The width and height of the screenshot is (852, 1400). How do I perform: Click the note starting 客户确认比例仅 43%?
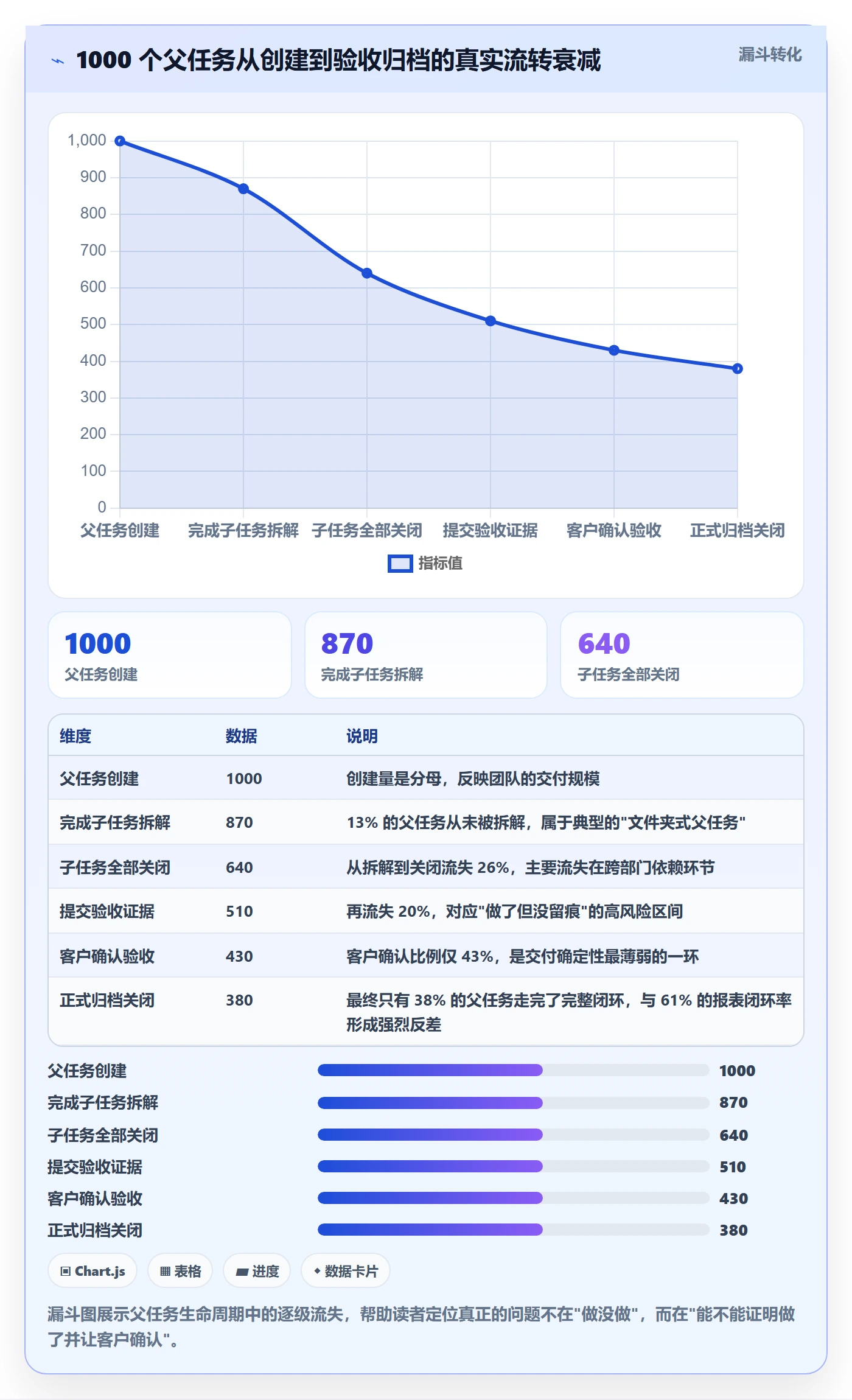522,956
